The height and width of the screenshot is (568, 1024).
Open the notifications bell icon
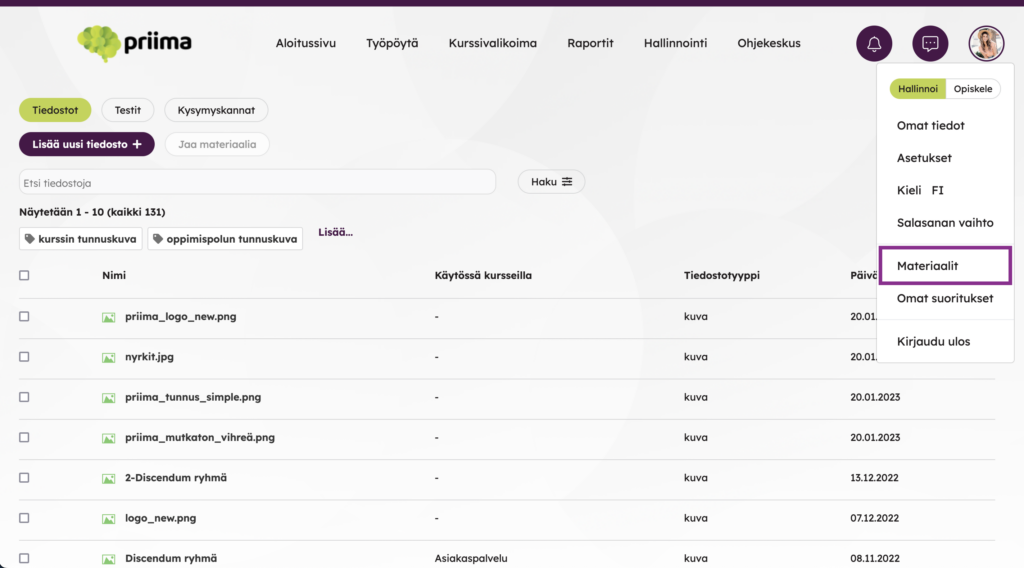click(x=874, y=44)
